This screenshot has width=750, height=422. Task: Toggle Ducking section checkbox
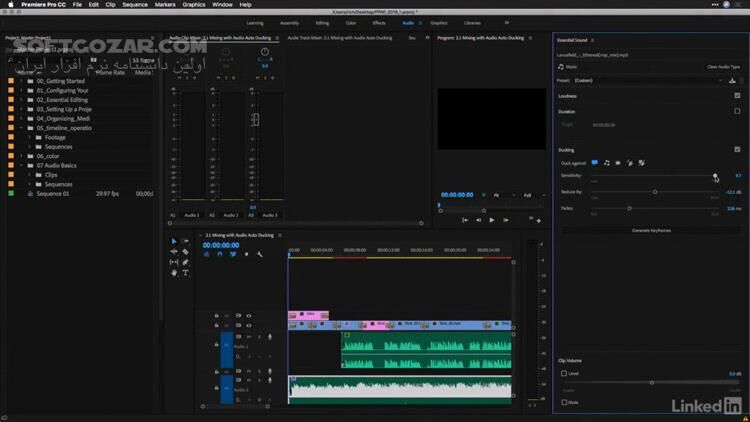coord(737,149)
